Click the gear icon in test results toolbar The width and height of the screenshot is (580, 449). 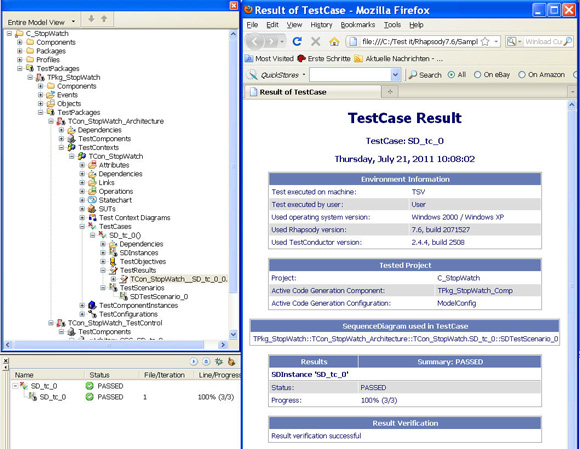[x=219, y=362]
